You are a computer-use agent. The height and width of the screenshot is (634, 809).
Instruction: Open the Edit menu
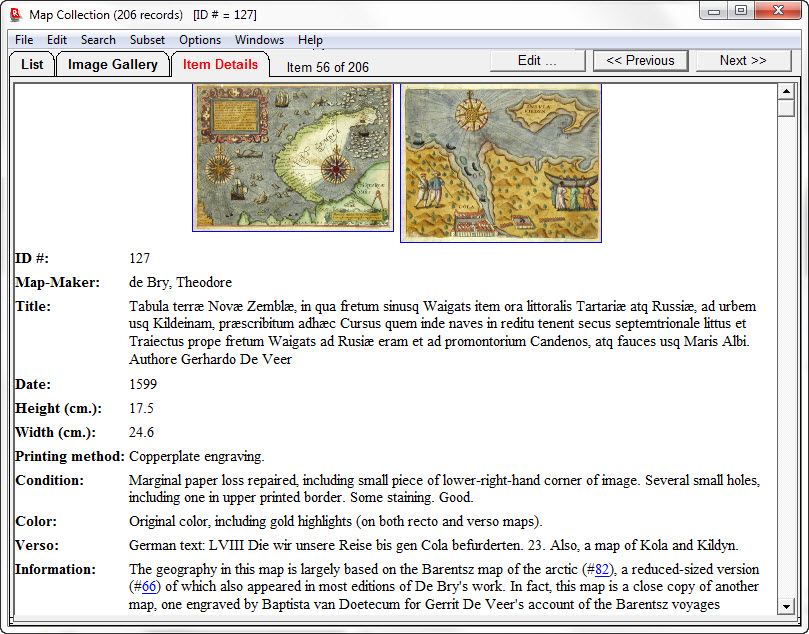point(57,40)
